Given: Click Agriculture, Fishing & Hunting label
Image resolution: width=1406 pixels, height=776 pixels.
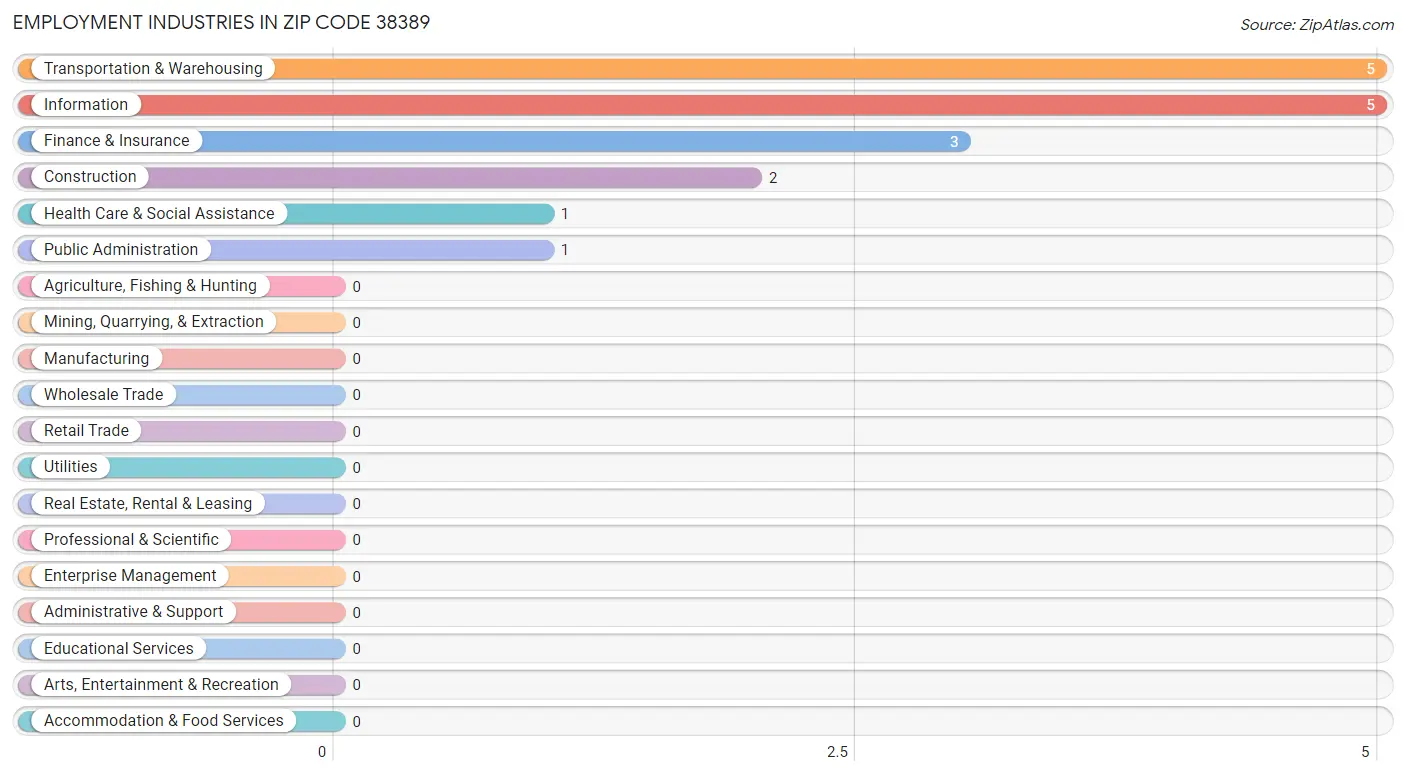Looking at the screenshot, I should tap(150, 286).
